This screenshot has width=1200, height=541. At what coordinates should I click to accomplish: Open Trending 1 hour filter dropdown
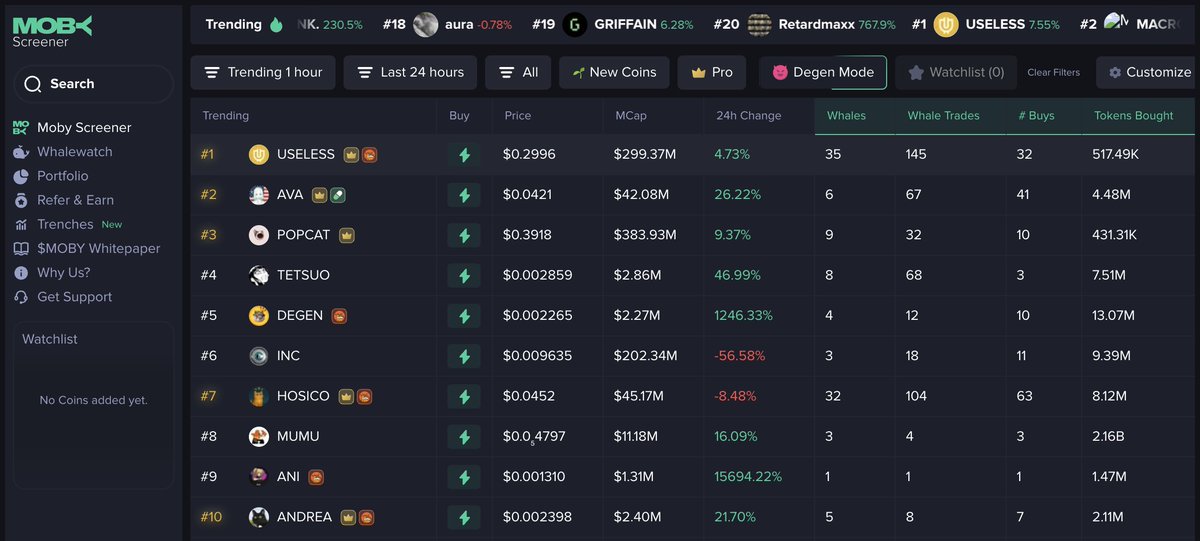(263, 72)
